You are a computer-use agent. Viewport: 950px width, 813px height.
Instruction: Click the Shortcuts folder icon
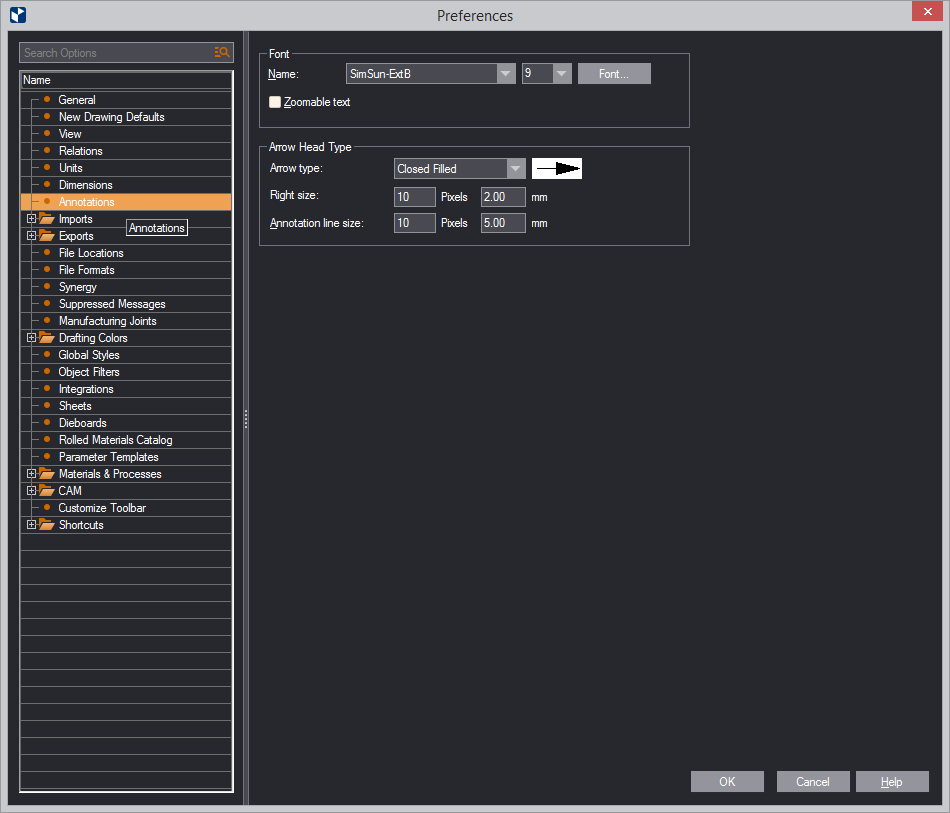[47, 525]
